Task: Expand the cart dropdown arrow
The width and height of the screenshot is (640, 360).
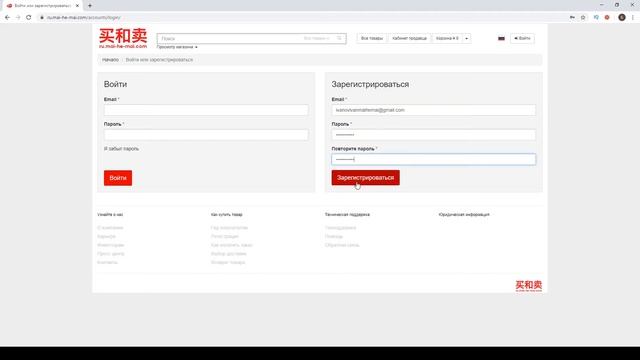Action: [x=467, y=38]
